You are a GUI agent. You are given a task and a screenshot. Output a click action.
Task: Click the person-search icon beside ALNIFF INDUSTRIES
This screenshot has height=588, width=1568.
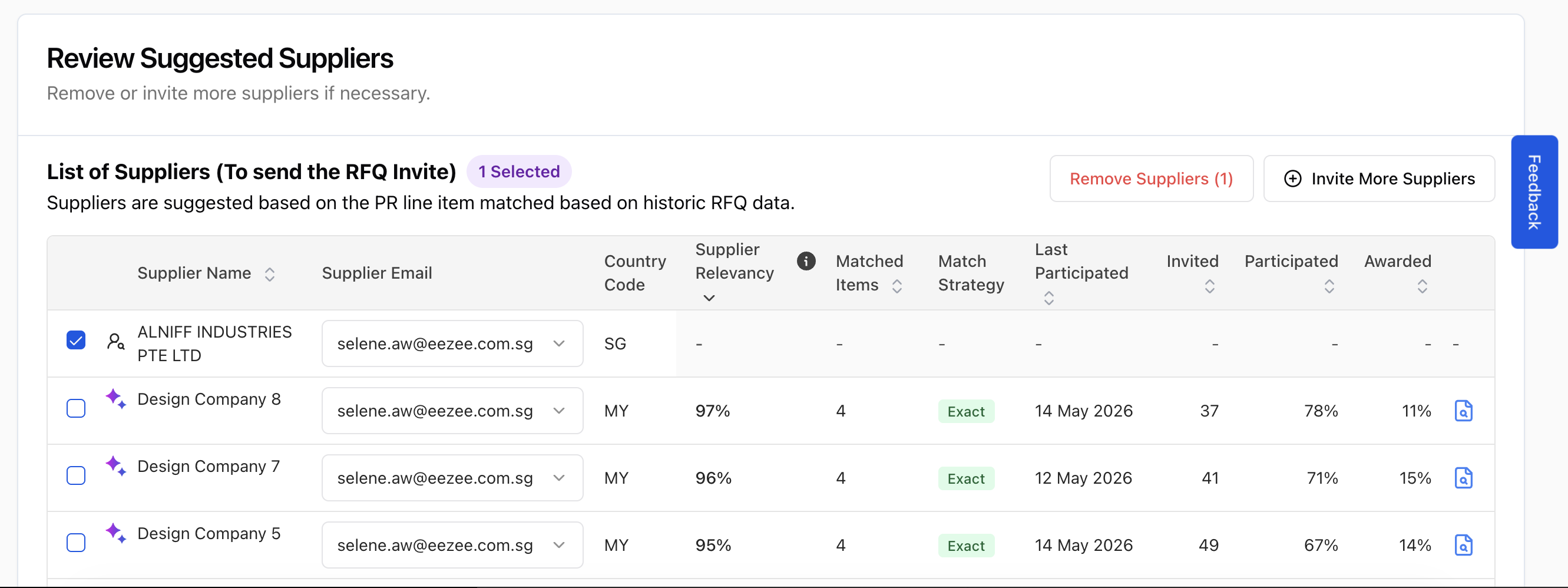(x=115, y=342)
